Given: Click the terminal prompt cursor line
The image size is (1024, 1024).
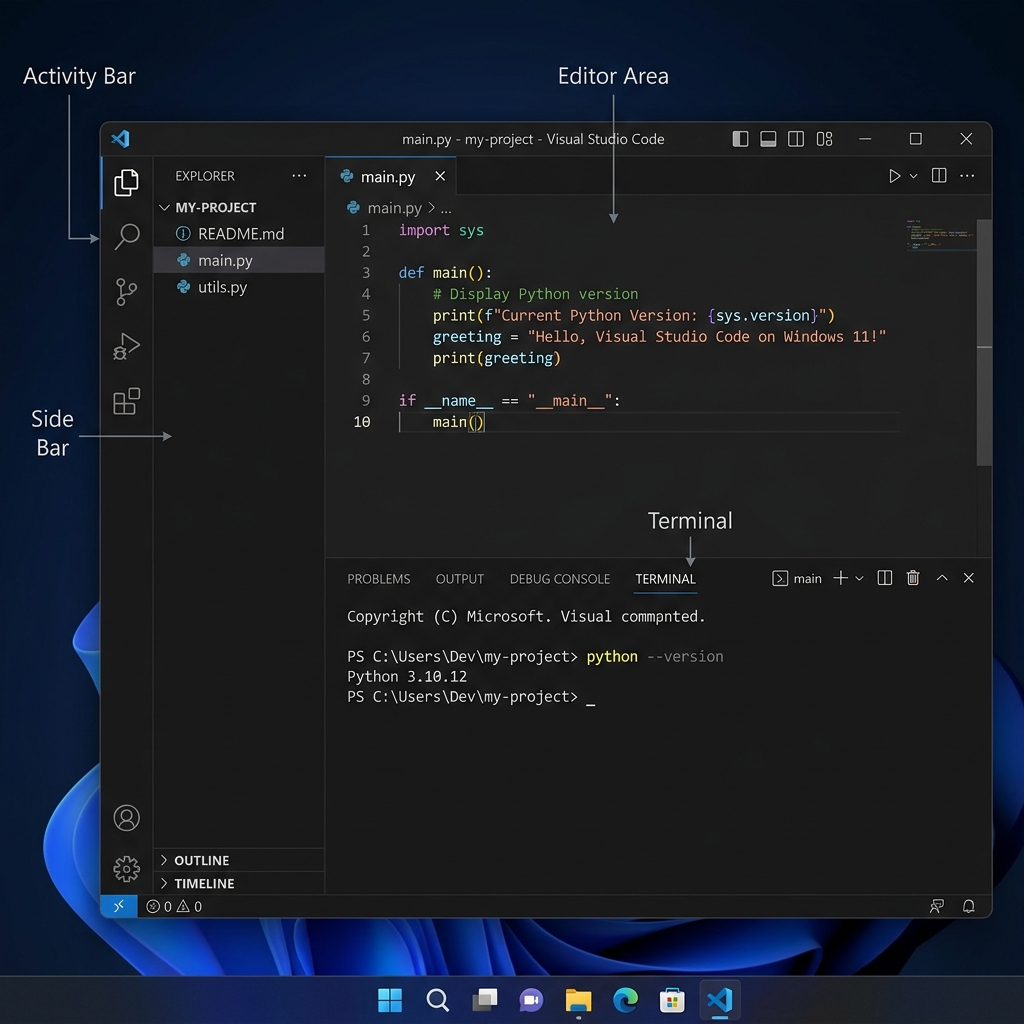Looking at the screenshot, I should (x=471, y=697).
